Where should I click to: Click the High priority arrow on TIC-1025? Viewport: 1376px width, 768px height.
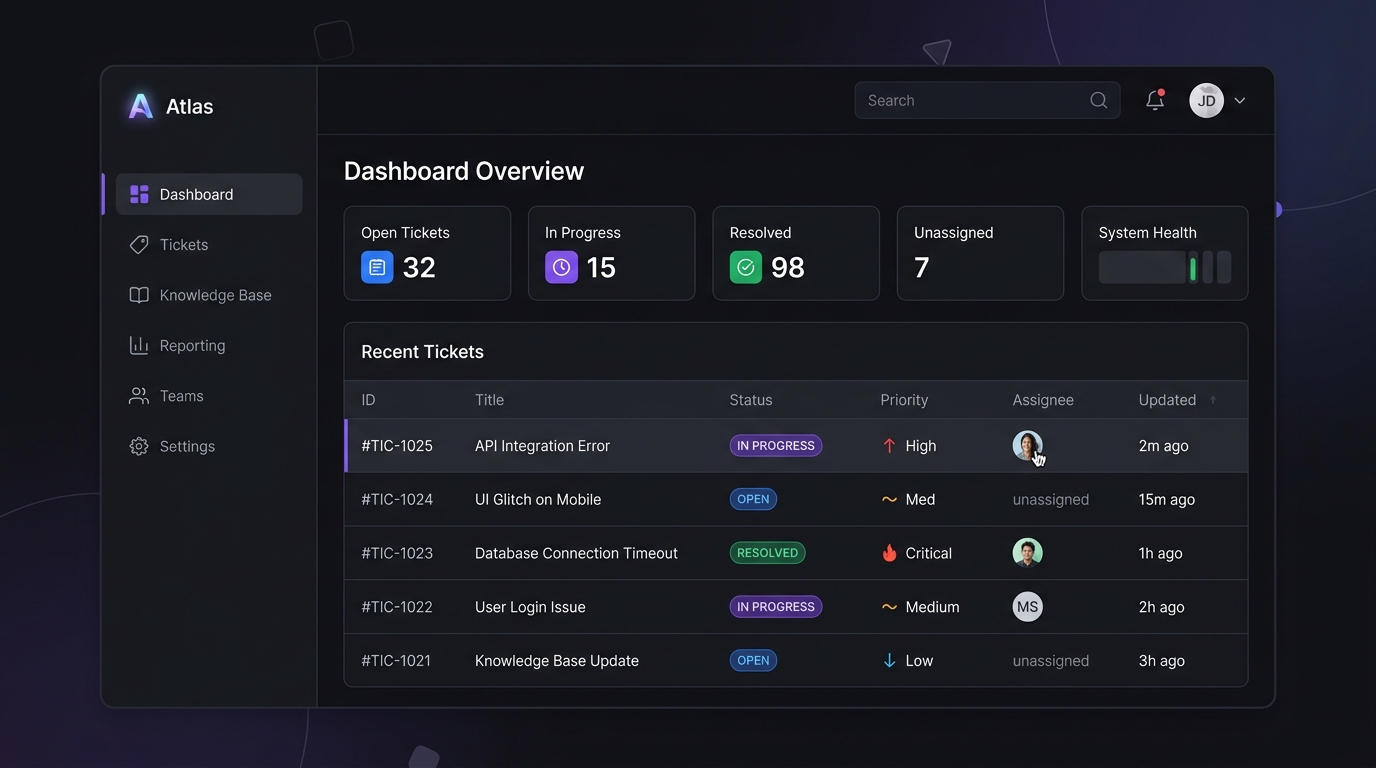889,446
